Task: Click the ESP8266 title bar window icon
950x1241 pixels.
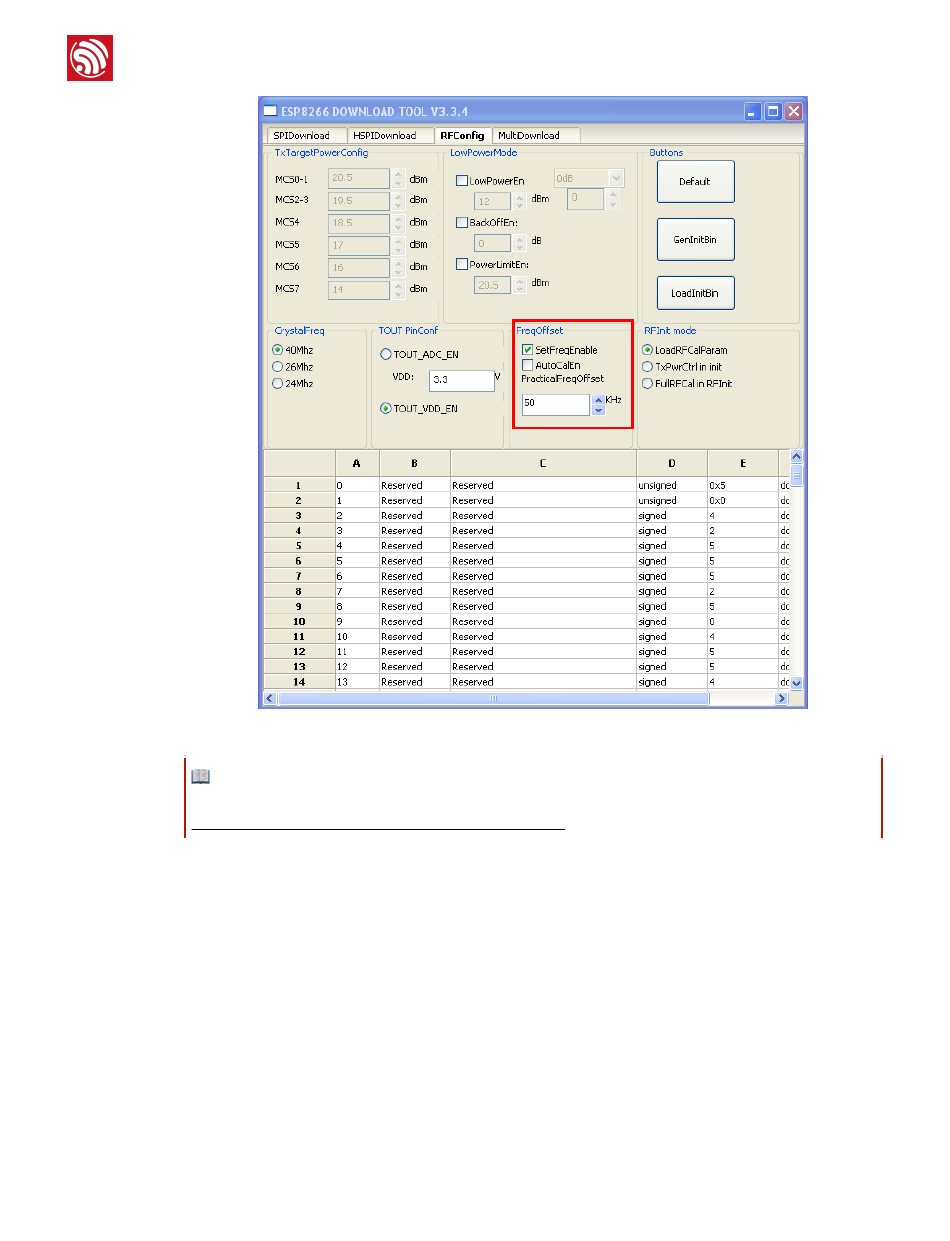Action: pos(270,110)
